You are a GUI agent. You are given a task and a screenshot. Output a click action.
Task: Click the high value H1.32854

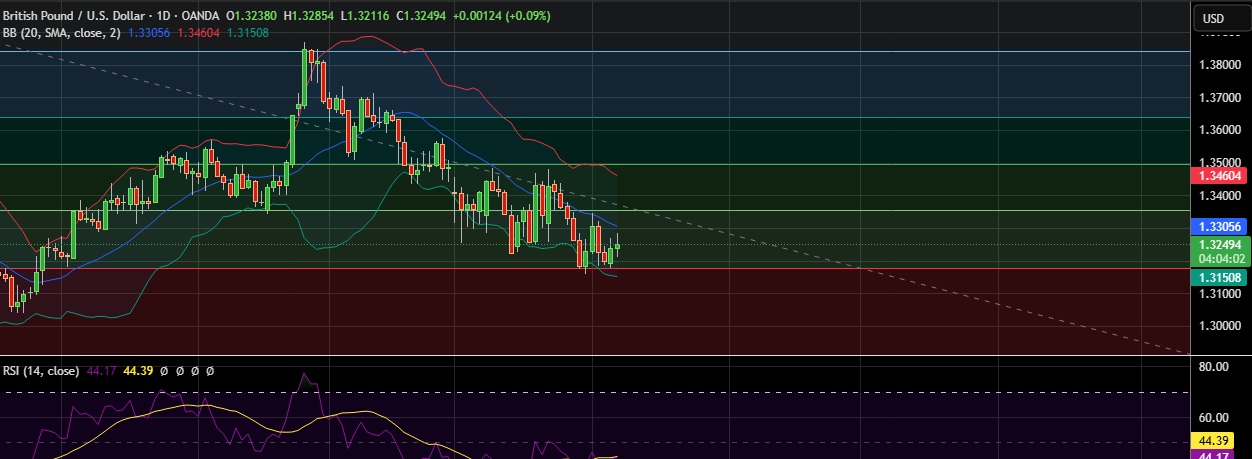click(x=311, y=16)
